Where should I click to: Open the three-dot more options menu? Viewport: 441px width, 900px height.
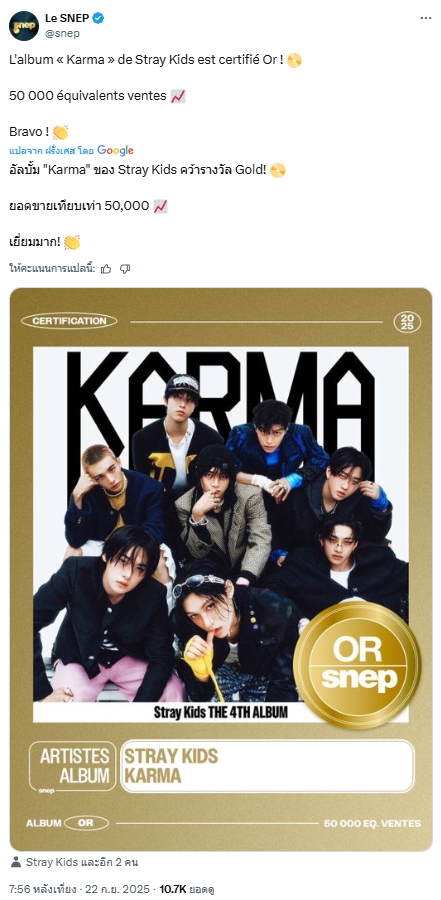(x=425, y=18)
